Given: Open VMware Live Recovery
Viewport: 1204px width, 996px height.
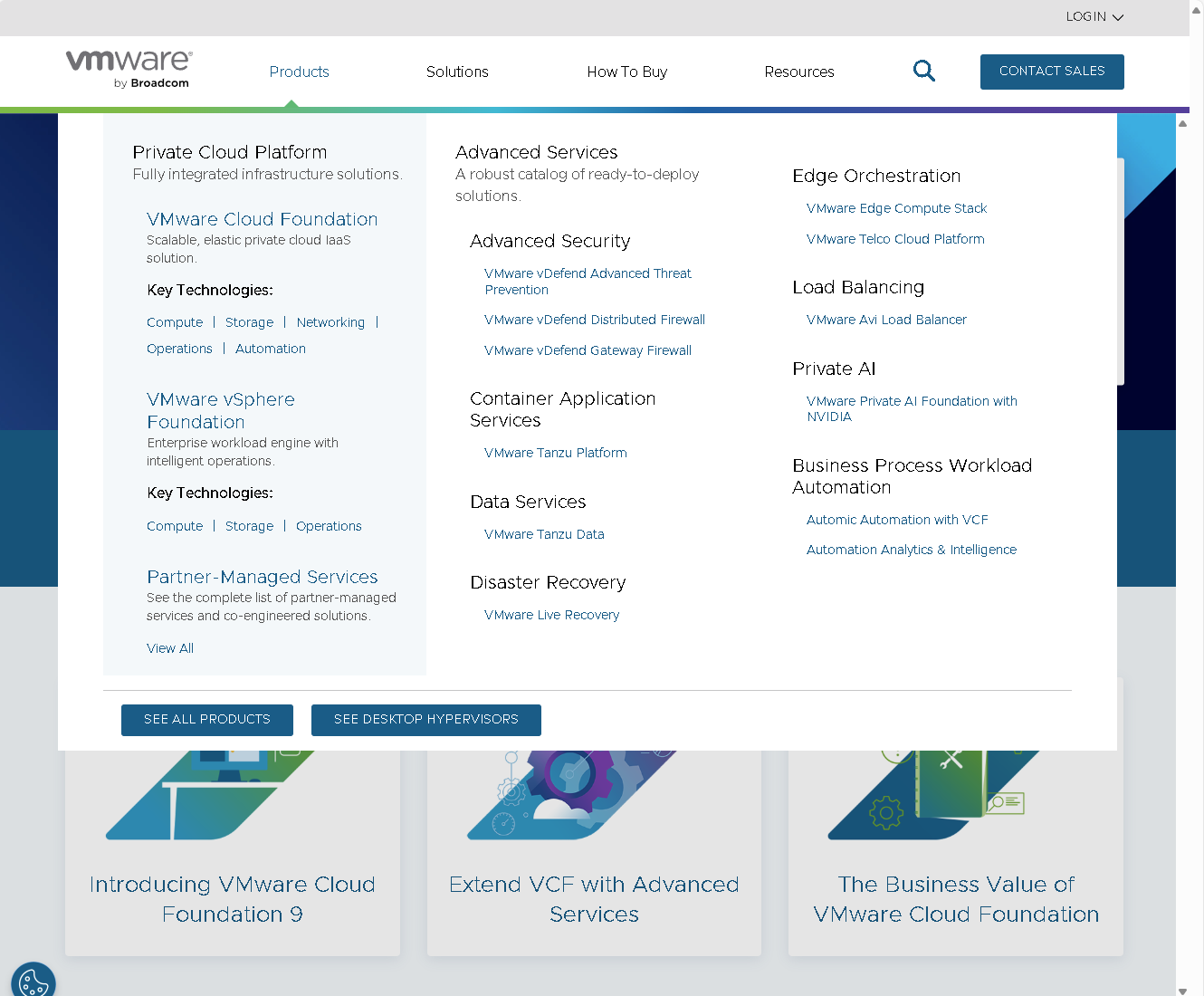Looking at the screenshot, I should click(551, 615).
